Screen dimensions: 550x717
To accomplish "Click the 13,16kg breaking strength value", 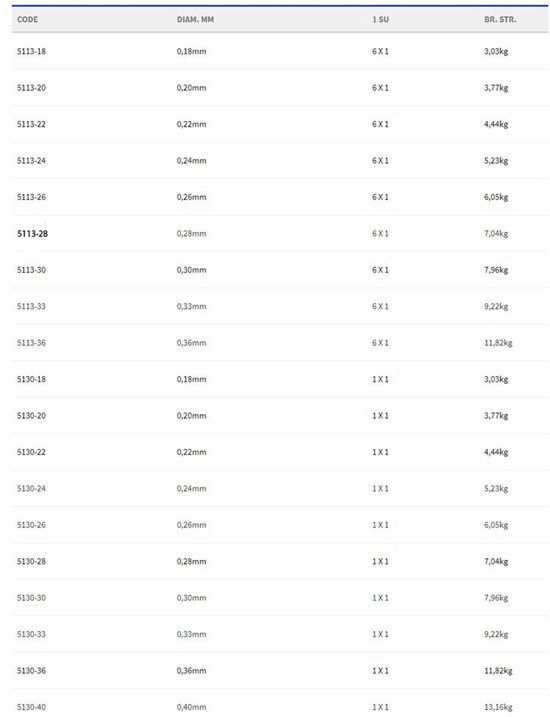I will pos(498,707).
